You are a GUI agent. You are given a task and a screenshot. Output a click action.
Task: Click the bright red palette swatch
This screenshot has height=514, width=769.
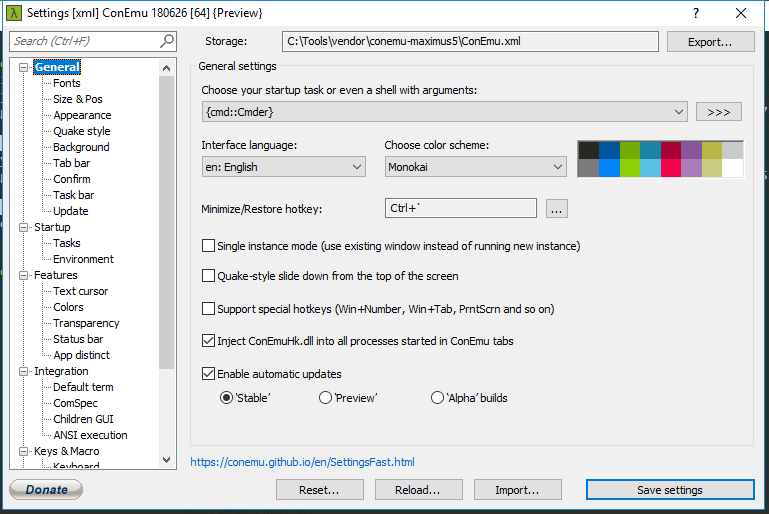[x=671, y=168]
